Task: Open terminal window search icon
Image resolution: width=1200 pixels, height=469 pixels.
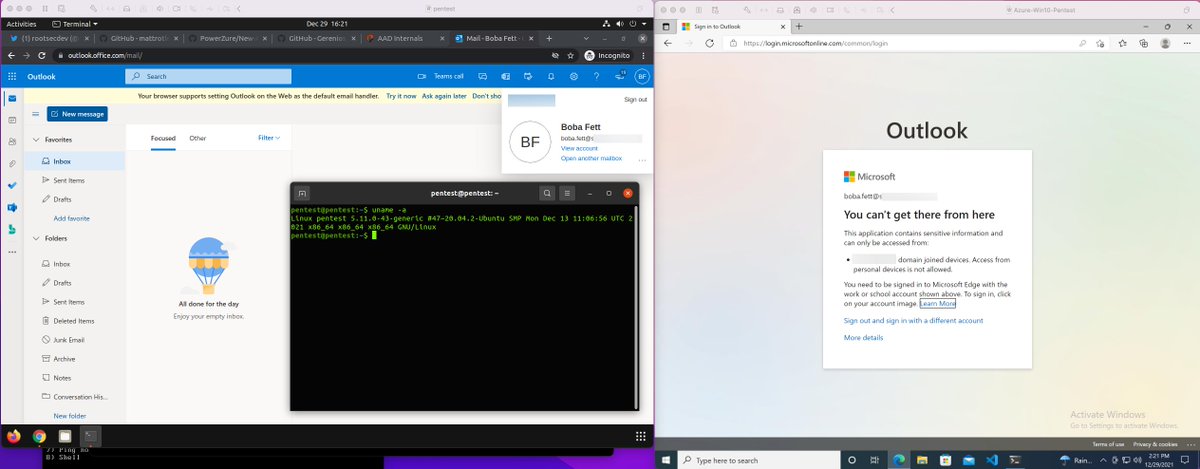Action: (x=548, y=193)
